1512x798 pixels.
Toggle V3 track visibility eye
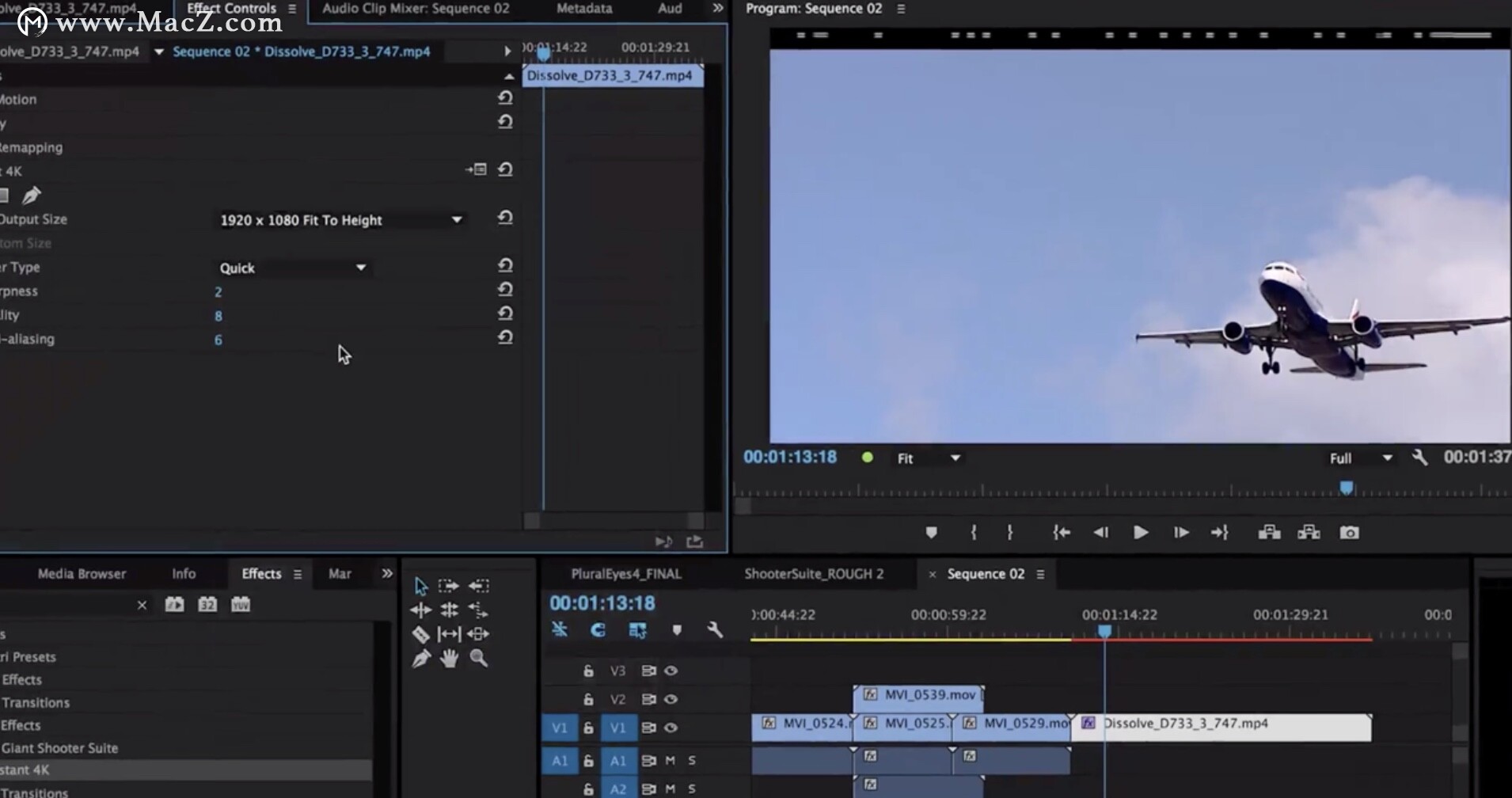671,671
